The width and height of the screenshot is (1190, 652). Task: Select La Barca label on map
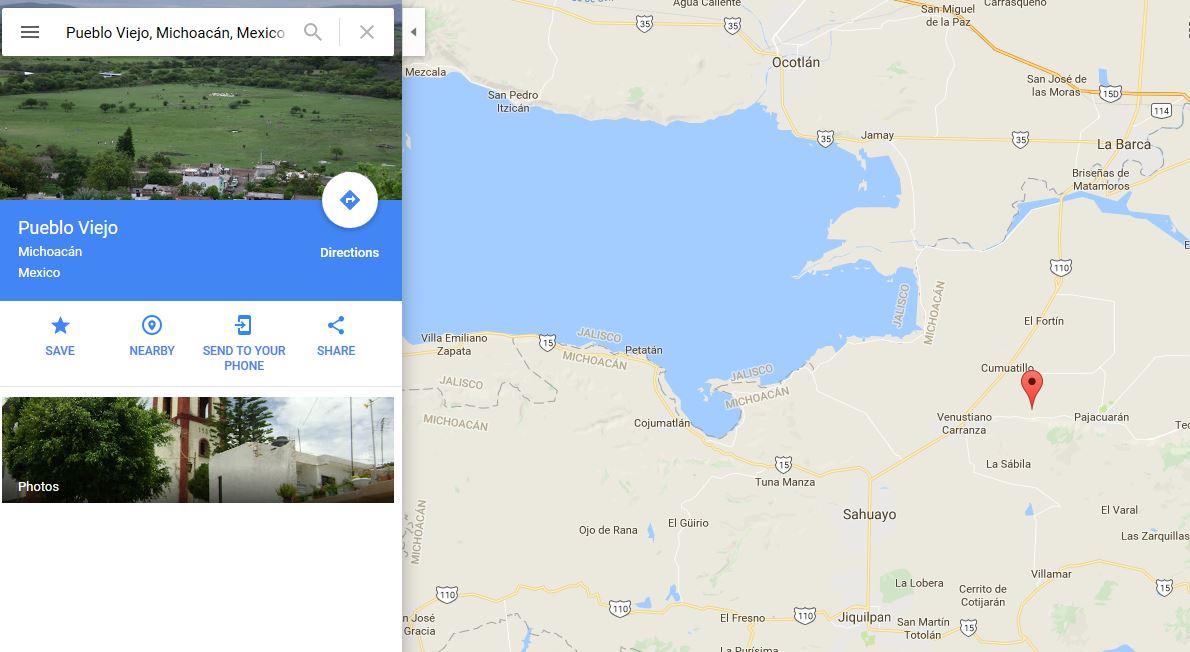(1123, 144)
